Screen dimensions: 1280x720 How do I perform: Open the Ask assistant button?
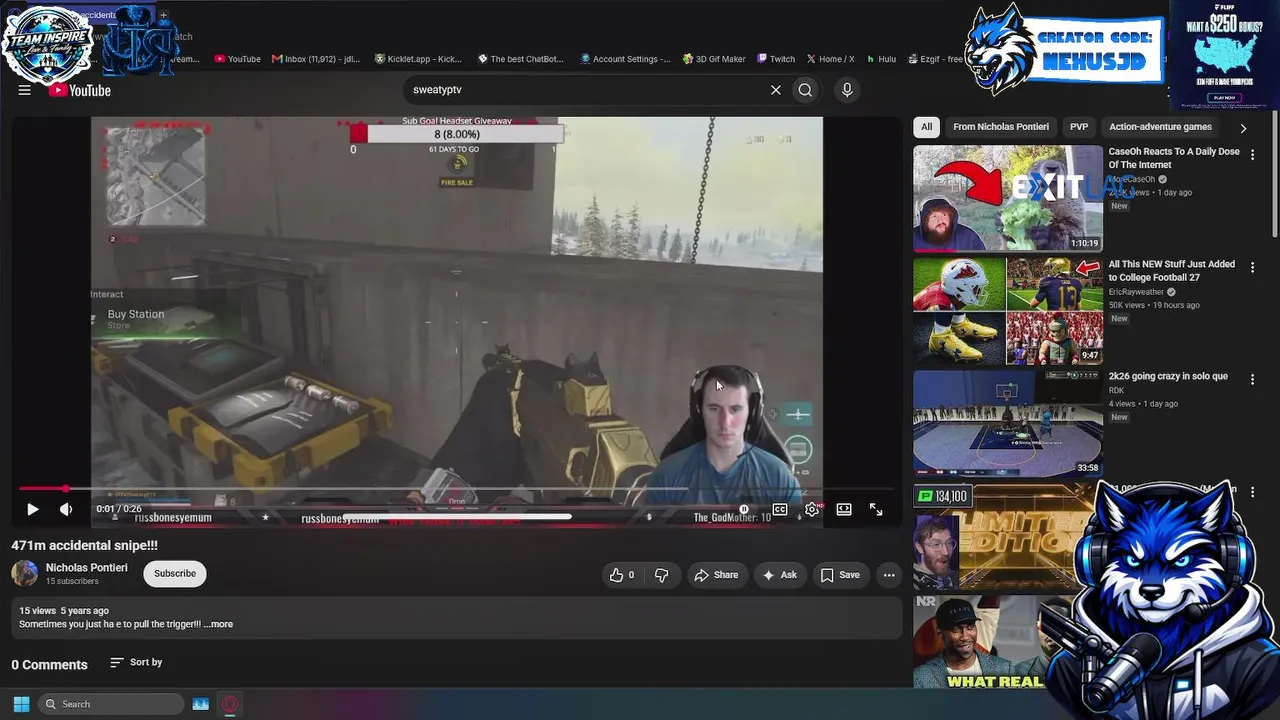coord(779,575)
